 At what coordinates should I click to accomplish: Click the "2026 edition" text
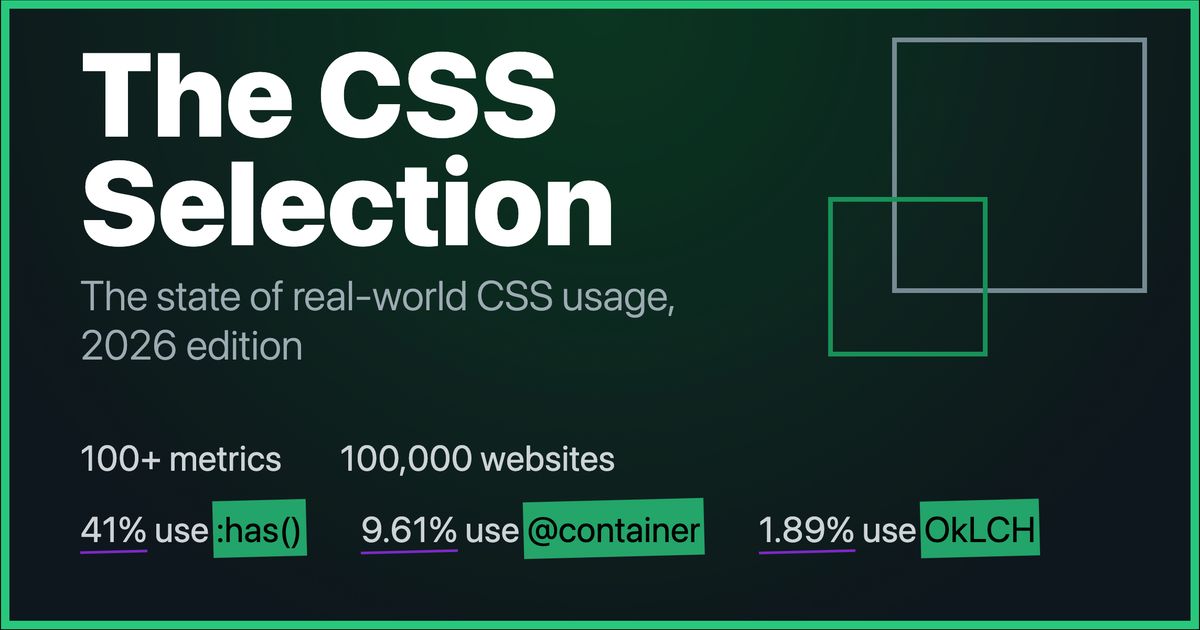(x=192, y=346)
